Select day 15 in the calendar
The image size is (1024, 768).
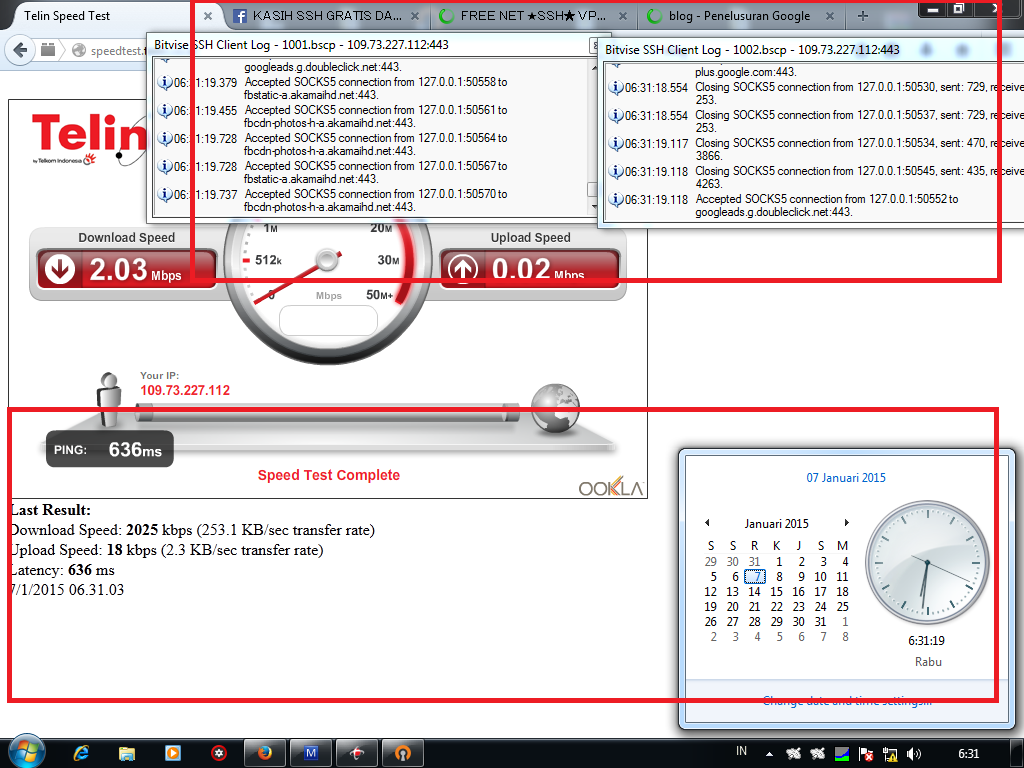click(x=776, y=592)
